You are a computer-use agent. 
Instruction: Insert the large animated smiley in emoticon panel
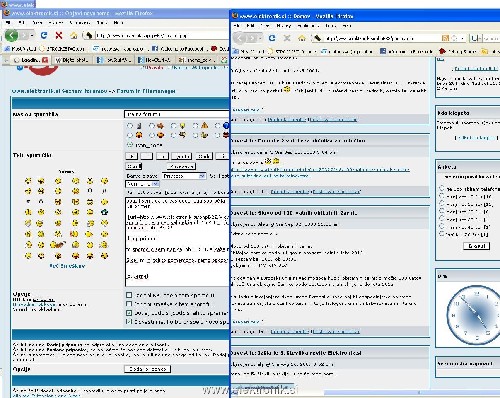pyautogui.click(x=57, y=245)
